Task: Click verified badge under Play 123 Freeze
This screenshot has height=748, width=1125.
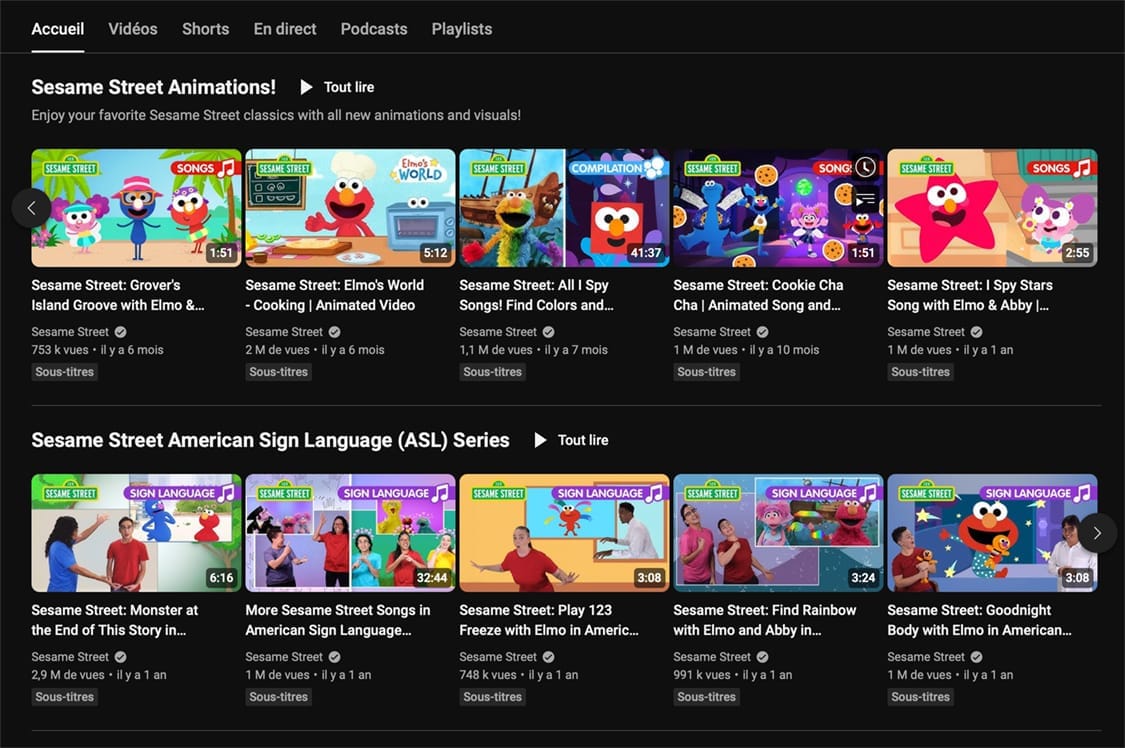Action: click(548, 657)
